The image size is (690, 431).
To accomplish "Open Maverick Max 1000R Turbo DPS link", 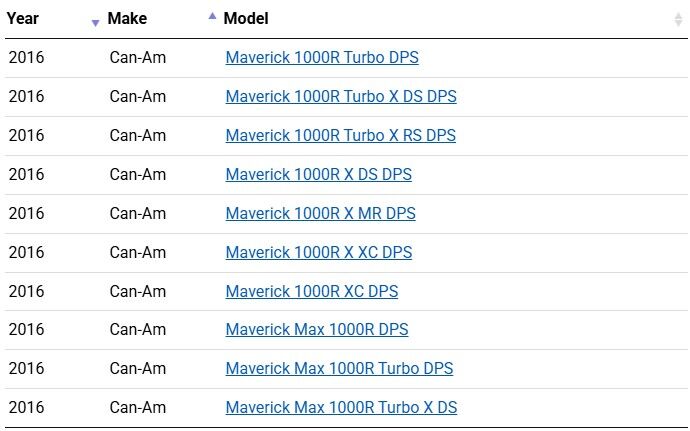I will [x=339, y=368].
